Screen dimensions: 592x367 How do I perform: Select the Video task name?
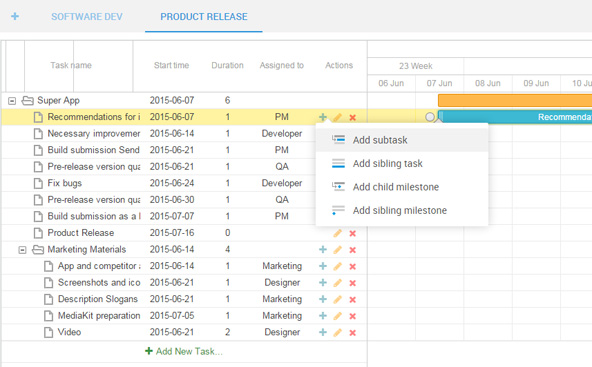69,332
